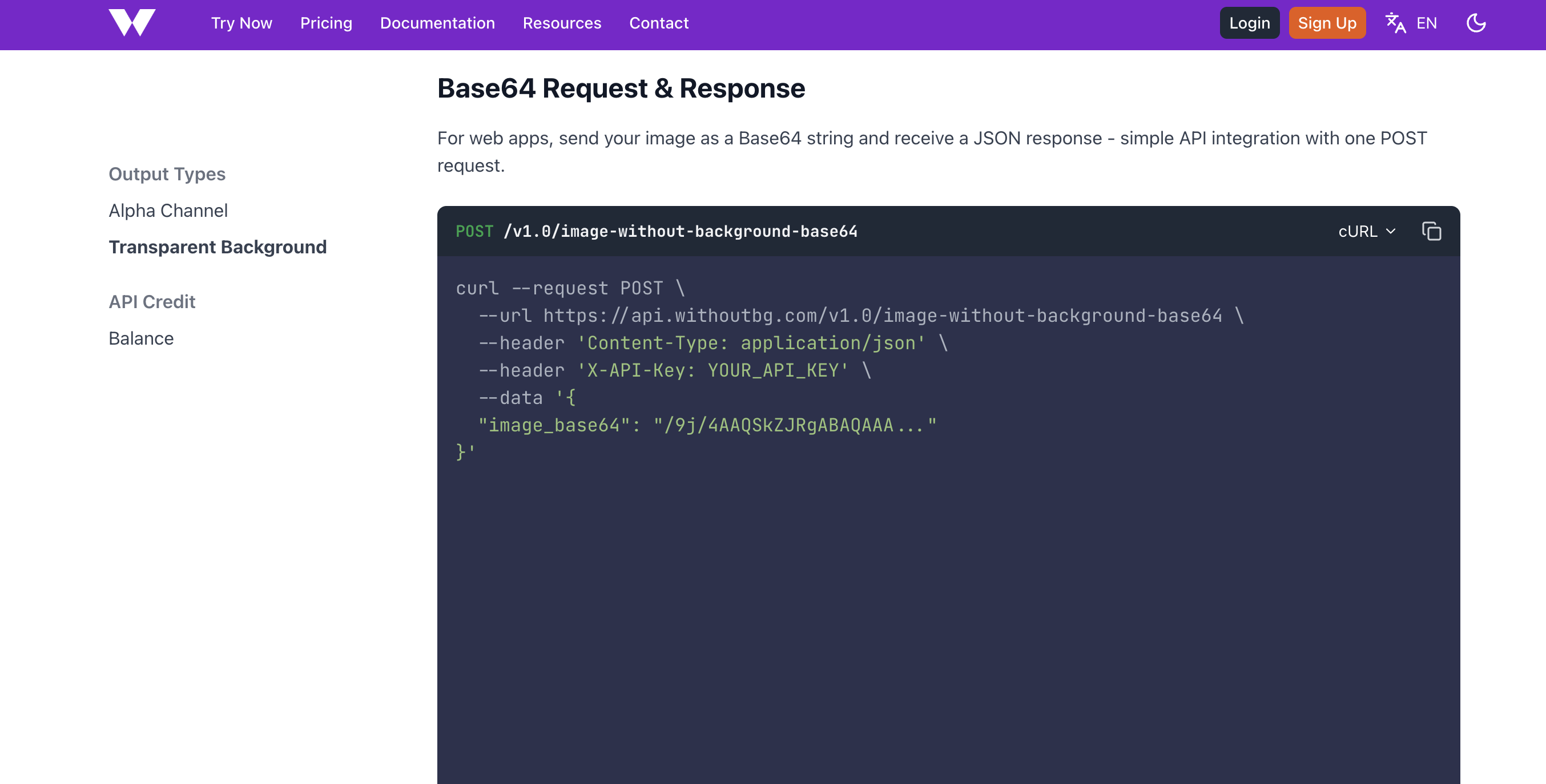1546x784 pixels.
Task: Click the translate language icon
Action: 1395,23
